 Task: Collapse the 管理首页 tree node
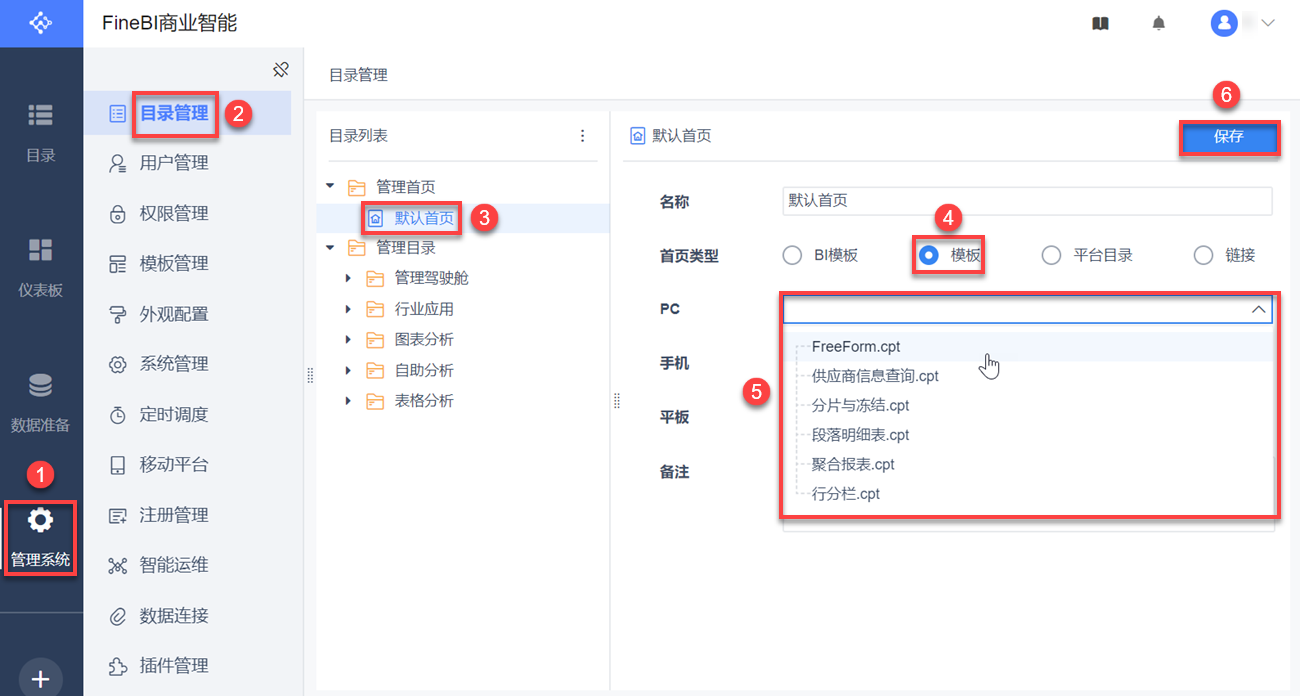(330, 187)
